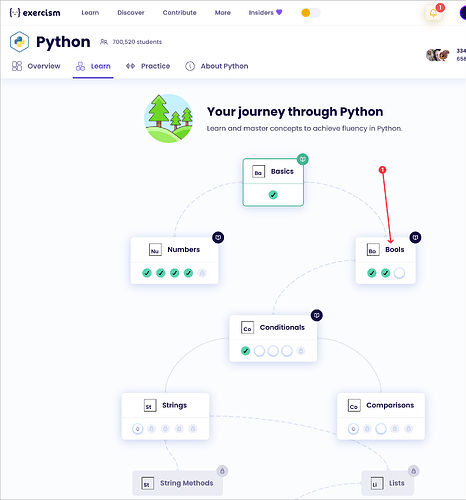Click the Bools 'Bo' concept icon
The width and height of the screenshot is (466, 500).
(x=373, y=250)
